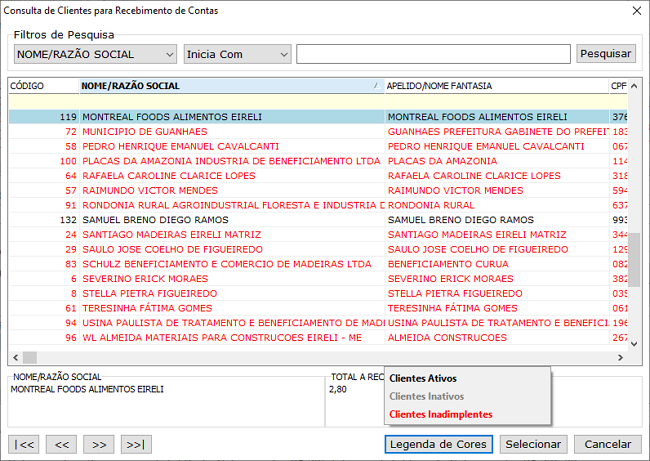Go to previous record with << button
Screen dimensions: 650x461
[x=62, y=444]
